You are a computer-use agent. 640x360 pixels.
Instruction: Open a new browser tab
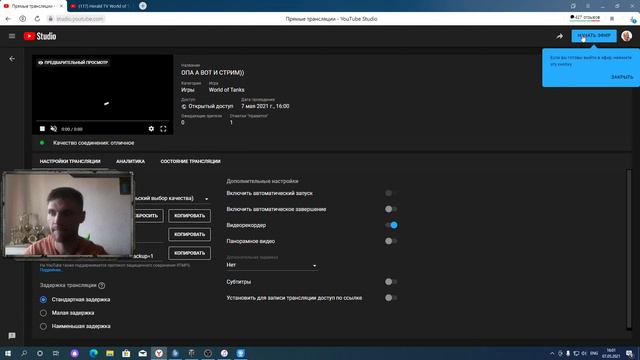click(x=142, y=6)
